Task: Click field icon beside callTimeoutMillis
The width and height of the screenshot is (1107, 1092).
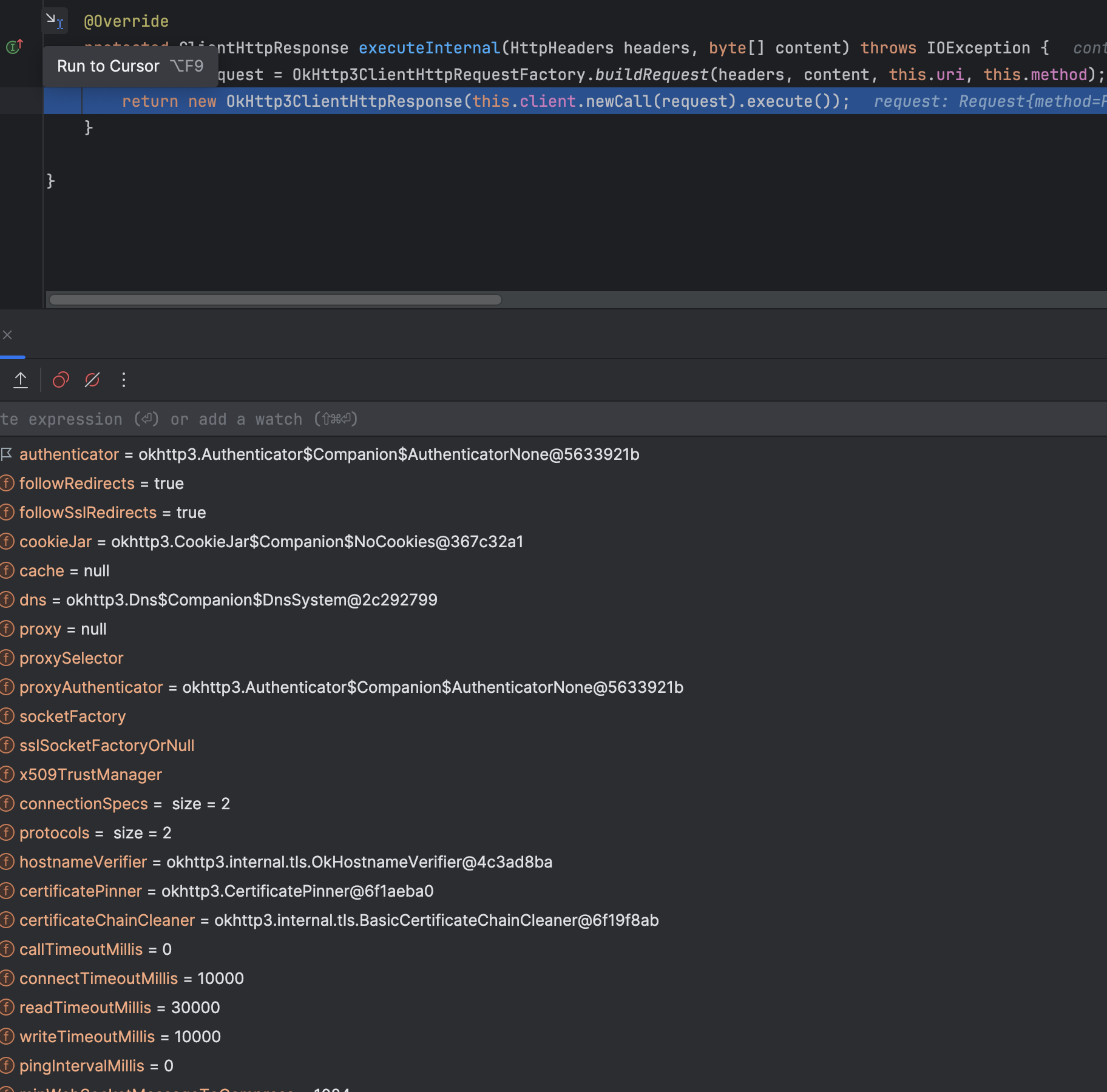Action: [x=7, y=949]
